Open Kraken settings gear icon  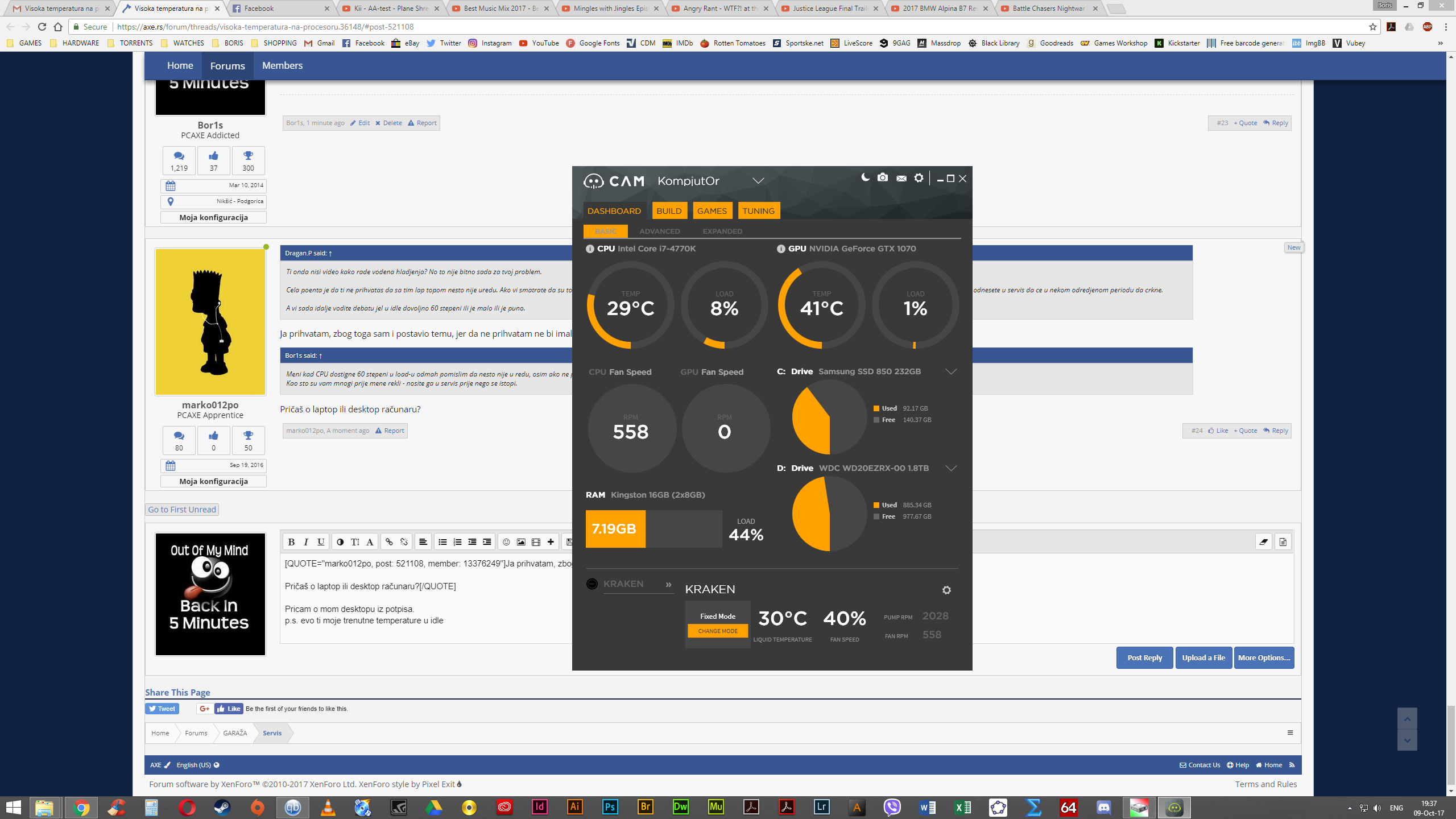946,590
